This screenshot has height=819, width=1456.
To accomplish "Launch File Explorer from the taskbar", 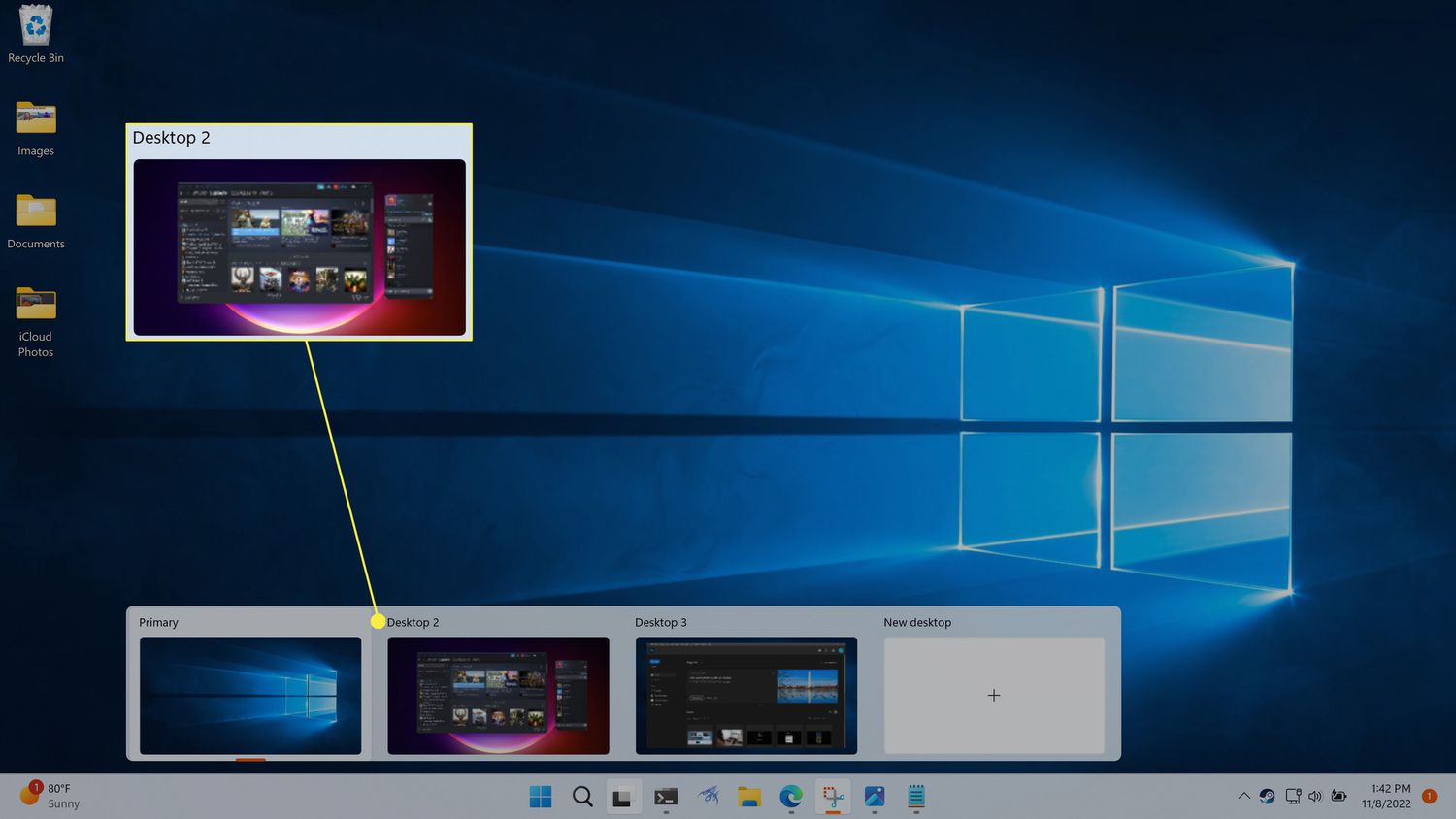I will 748,797.
